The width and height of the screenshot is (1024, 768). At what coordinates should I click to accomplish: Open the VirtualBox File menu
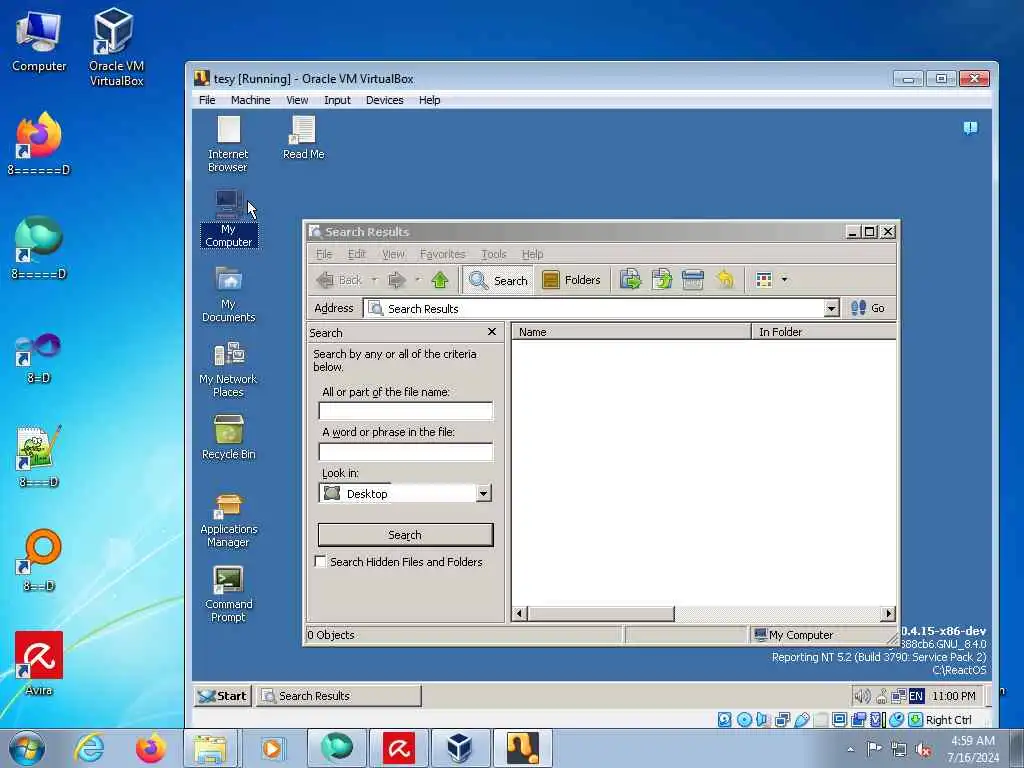coord(207,100)
